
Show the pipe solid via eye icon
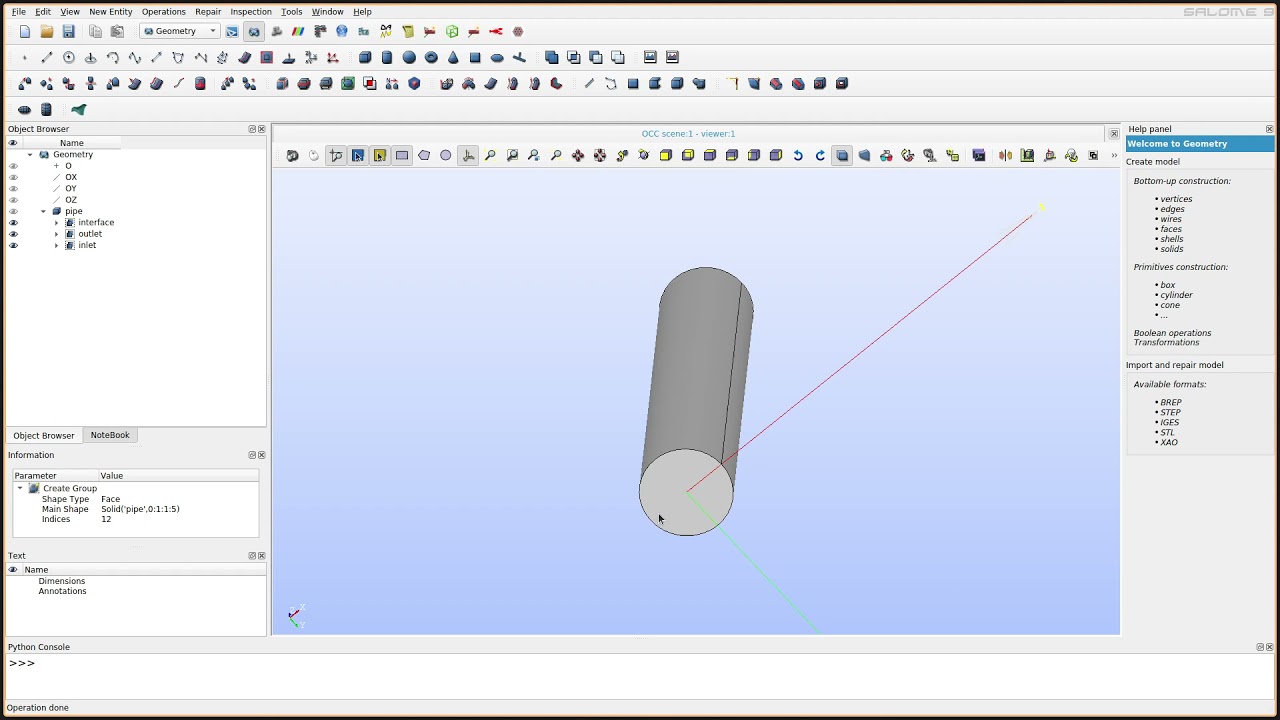pyautogui.click(x=13, y=211)
